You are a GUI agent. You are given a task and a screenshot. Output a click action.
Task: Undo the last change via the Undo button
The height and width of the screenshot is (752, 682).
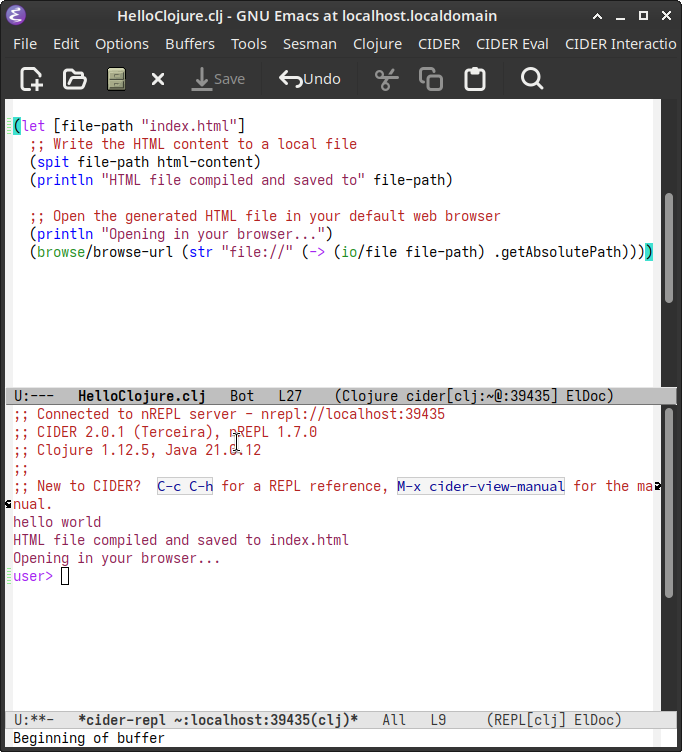310,79
